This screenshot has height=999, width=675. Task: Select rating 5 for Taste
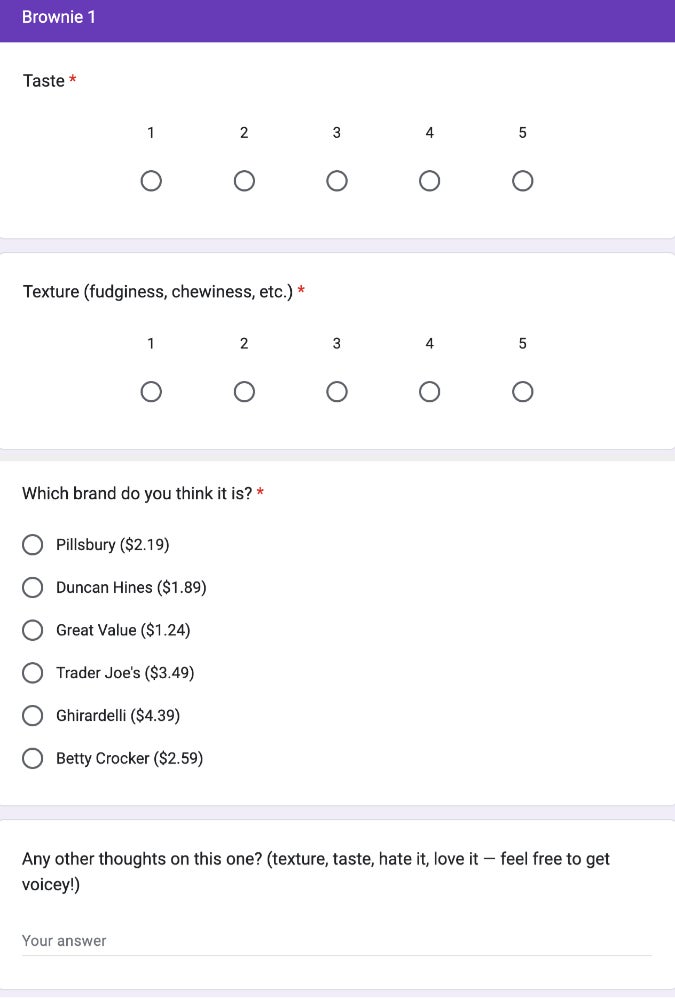tap(522, 181)
